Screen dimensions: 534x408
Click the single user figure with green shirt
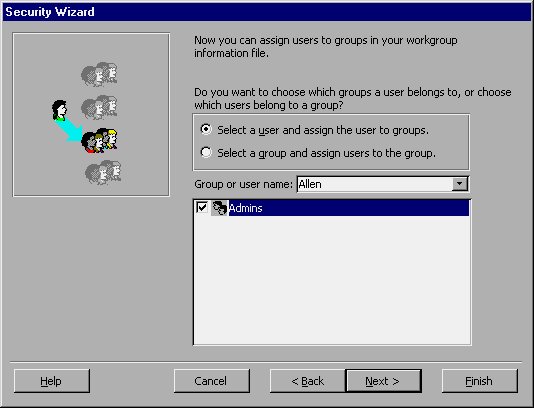coord(59,110)
